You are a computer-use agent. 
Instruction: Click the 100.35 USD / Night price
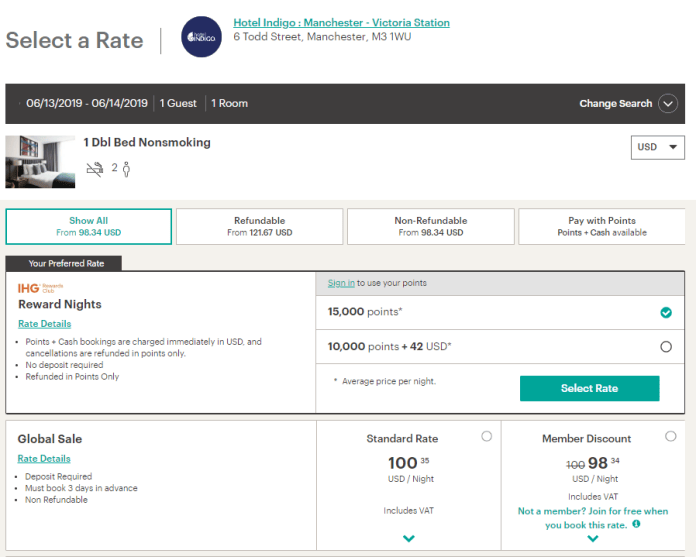tap(409, 469)
